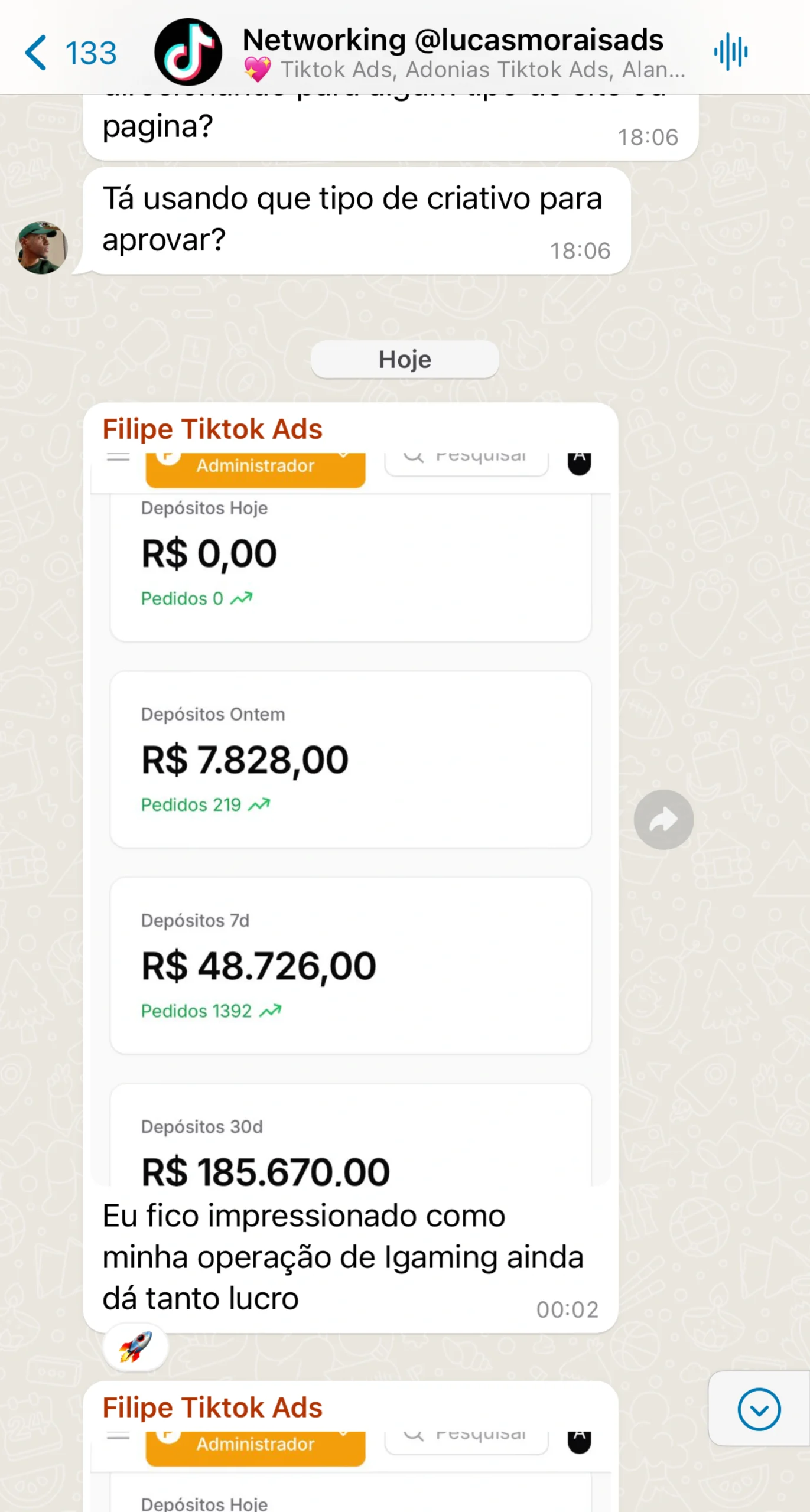
Task: Open the Depósitos Ontem dashboard image
Action: [x=350, y=759]
